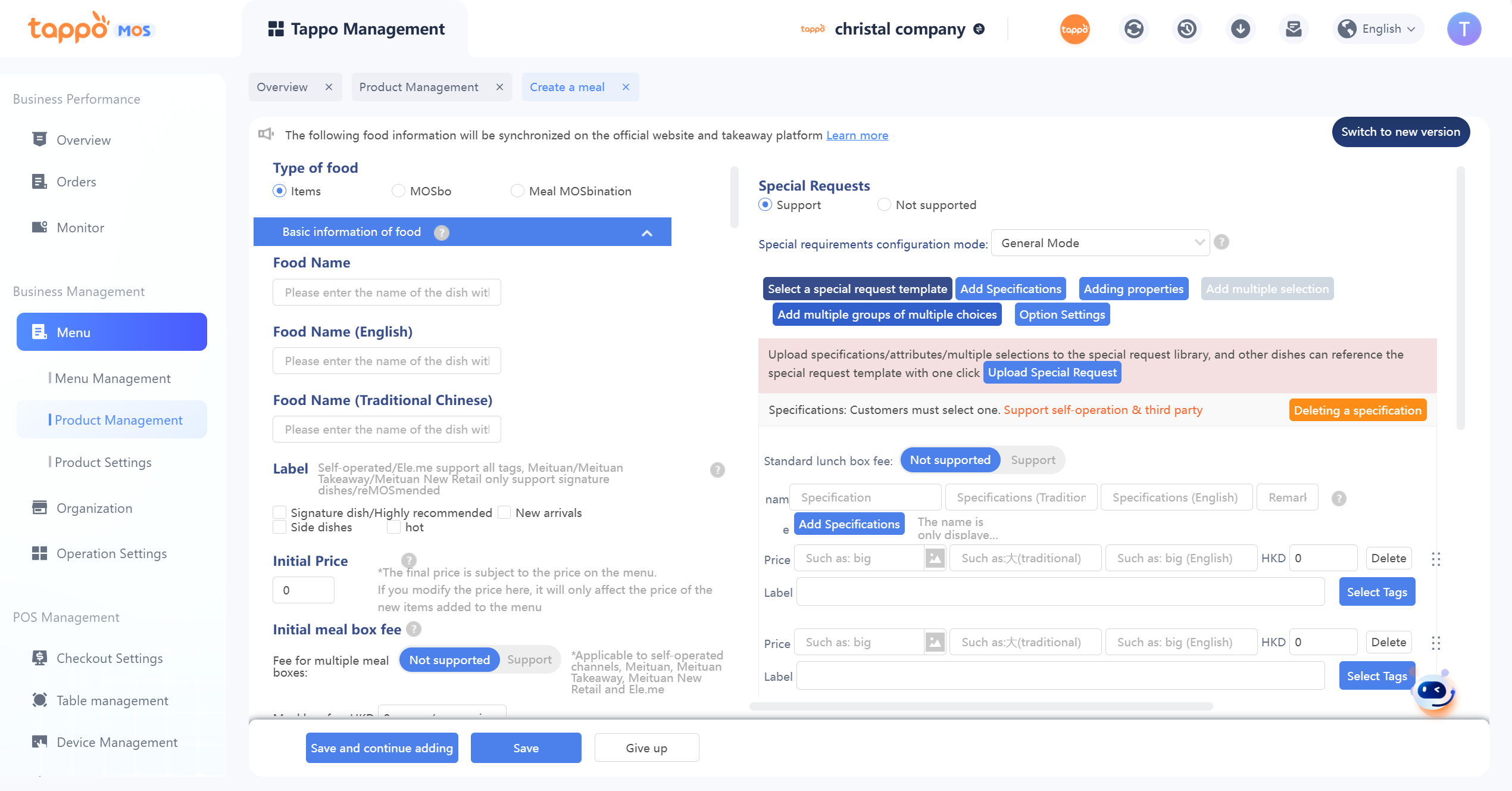Click the download icon in header
The image size is (1512, 791).
[x=1240, y=29]
